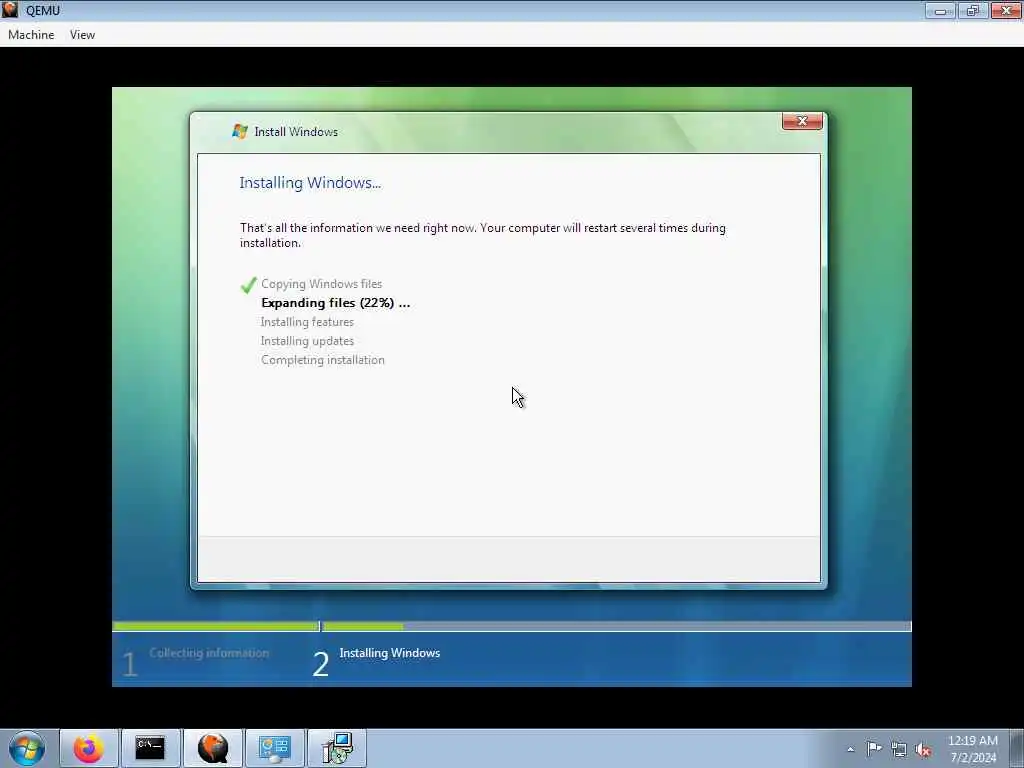Image resolution: width=1024 pixels, height=768 pixels.
Task: Click the 'Installing updates' step text
Action: (307, 341)
